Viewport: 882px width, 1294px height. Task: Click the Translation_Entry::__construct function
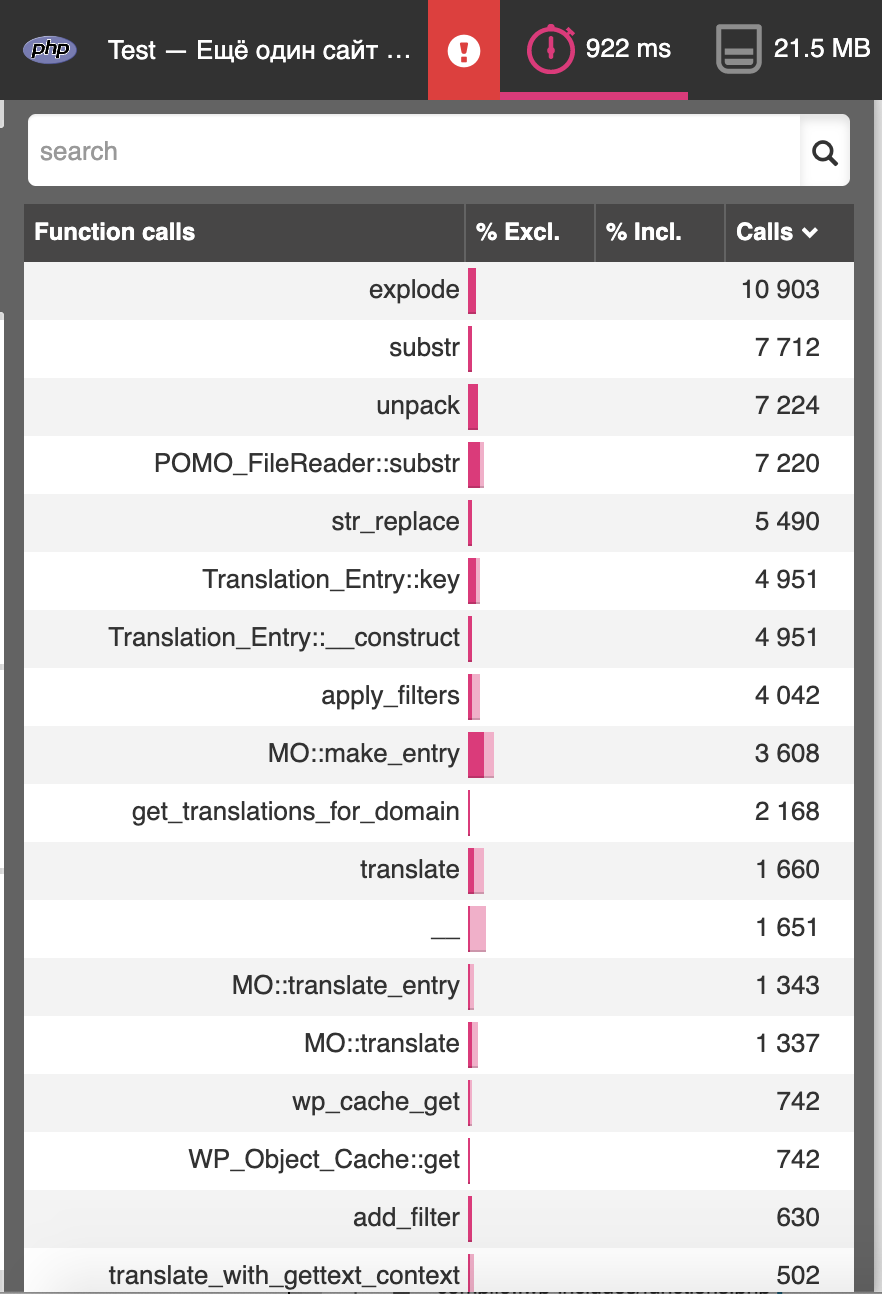pos(284,638)
